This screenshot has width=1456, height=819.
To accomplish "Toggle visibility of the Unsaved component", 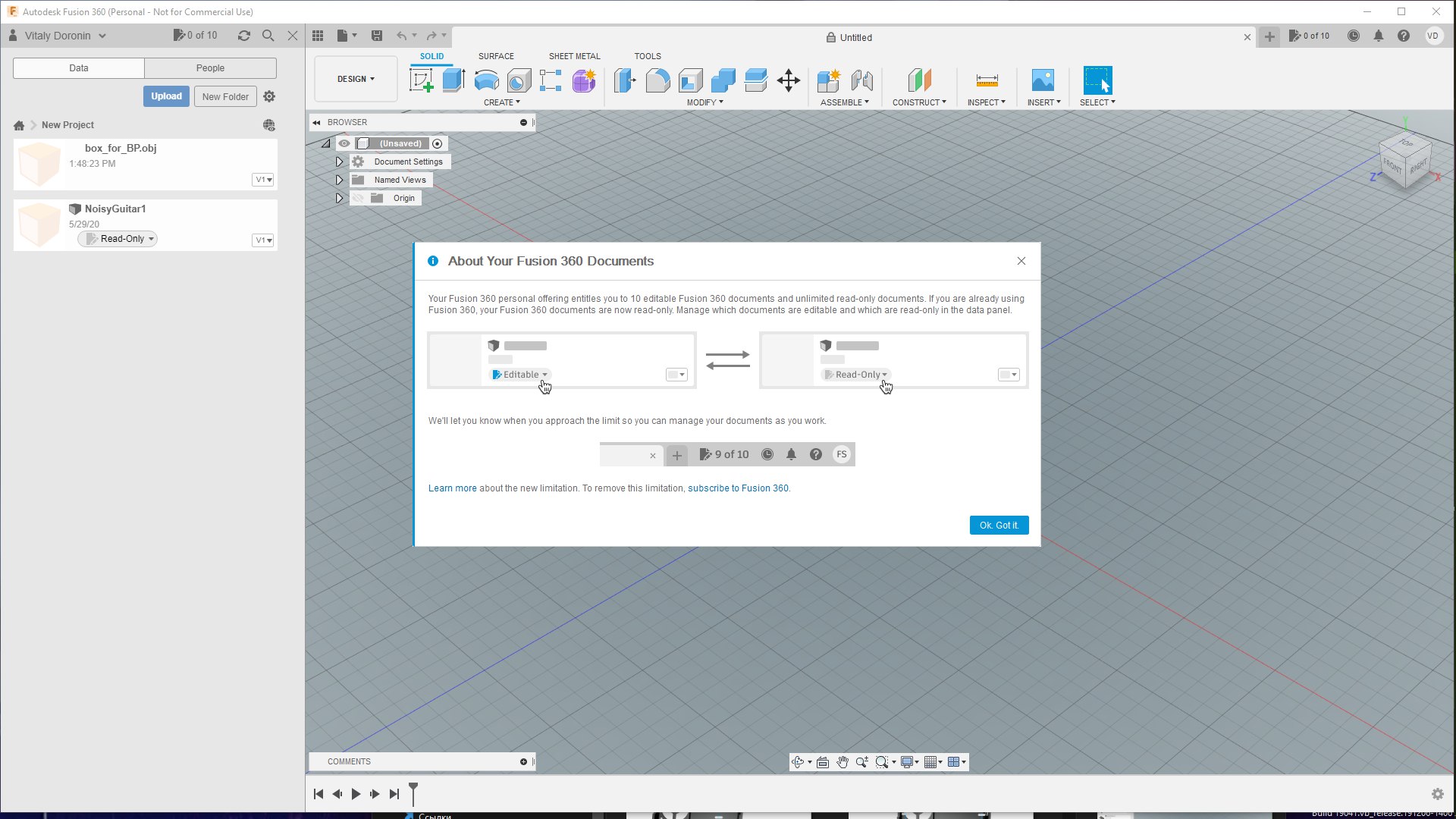I will tap(344, 143).
